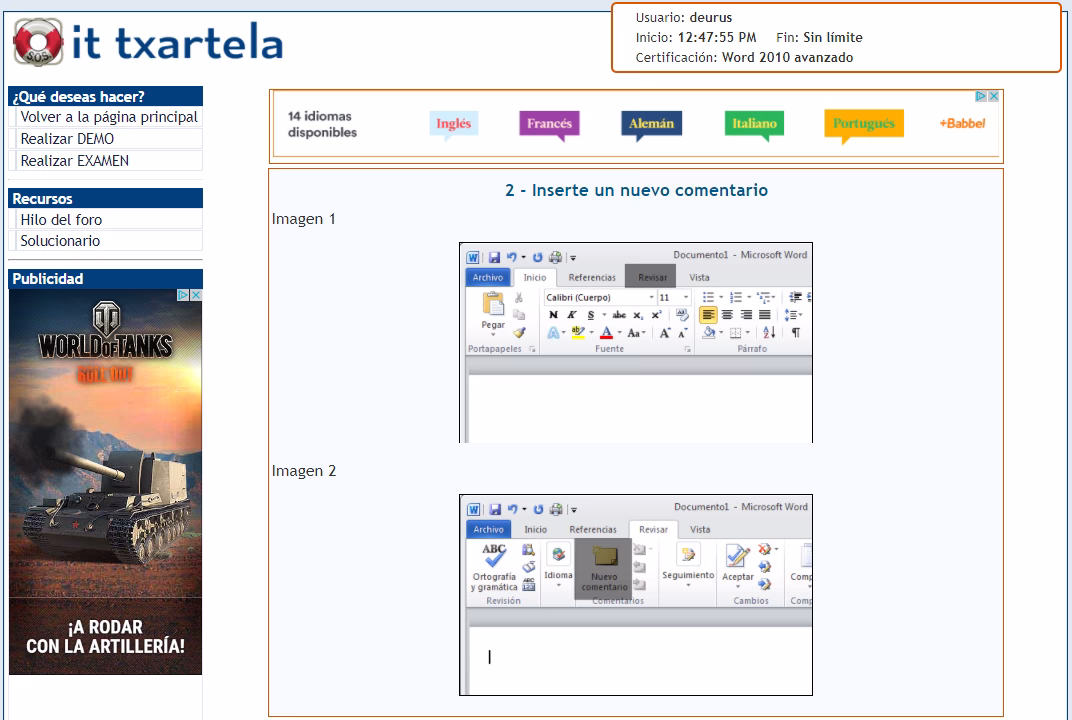The width and height of the screenshot is (1072, 720).
Task: Toggle bold N button in Imagen 1
Action: (x=553, y=315)
